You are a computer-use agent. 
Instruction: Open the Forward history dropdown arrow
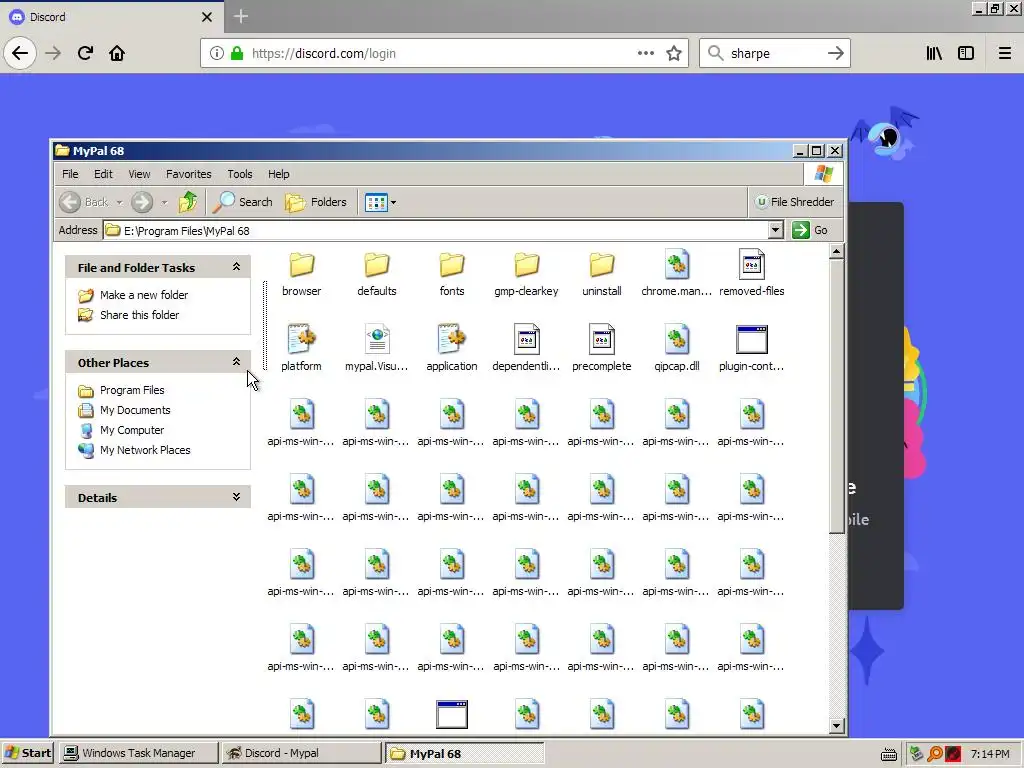[x=165, y=202]
